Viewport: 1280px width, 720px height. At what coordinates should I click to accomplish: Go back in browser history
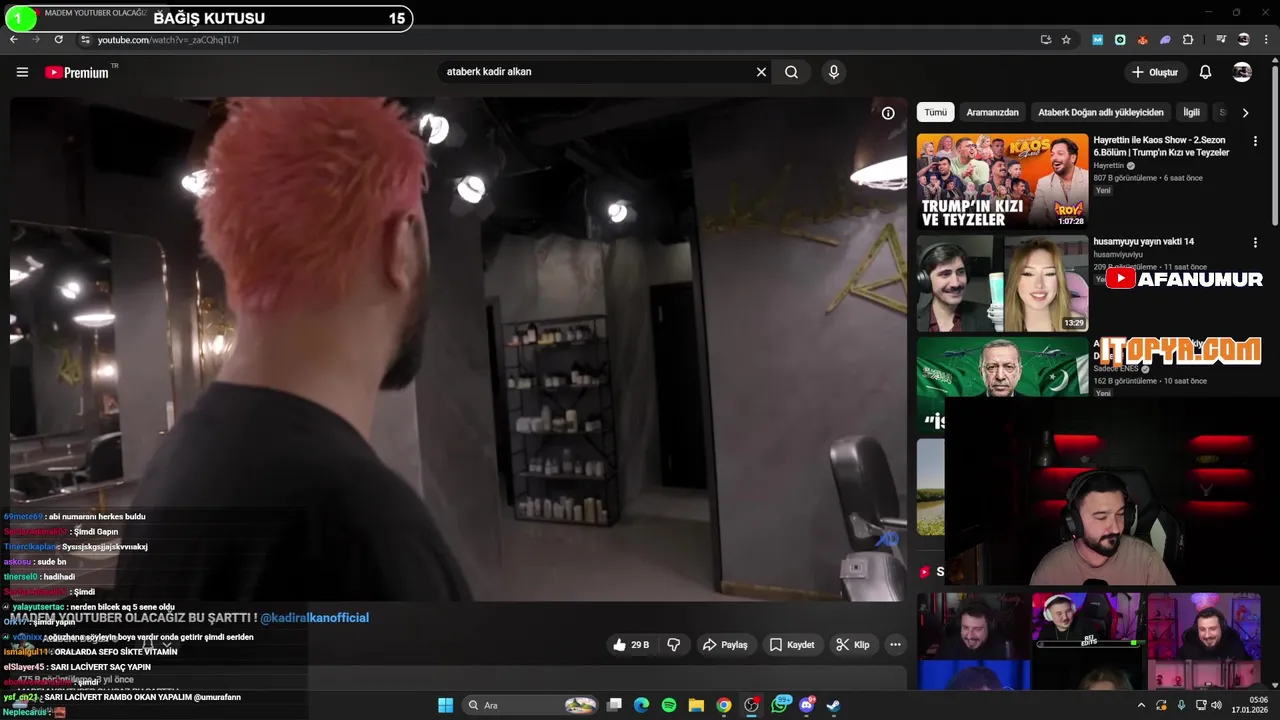[13, 40]
